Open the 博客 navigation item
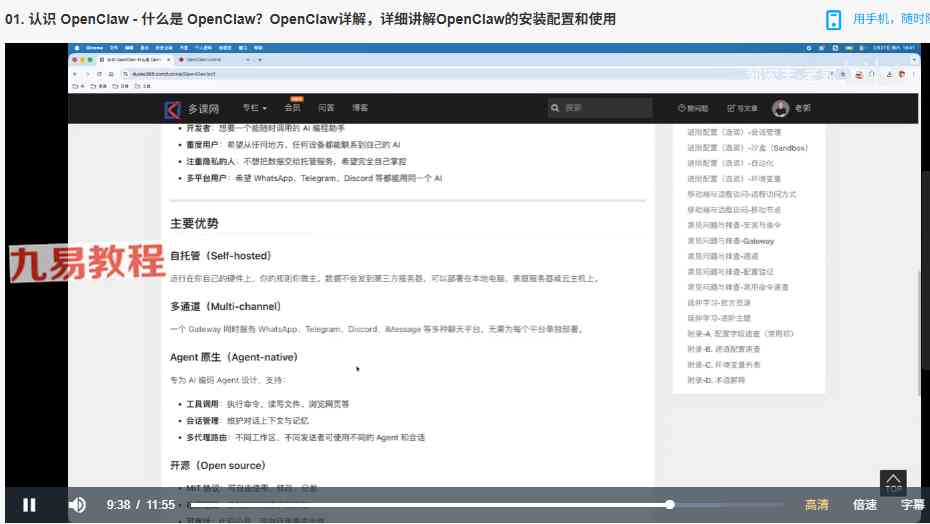 tap(359, 108)
